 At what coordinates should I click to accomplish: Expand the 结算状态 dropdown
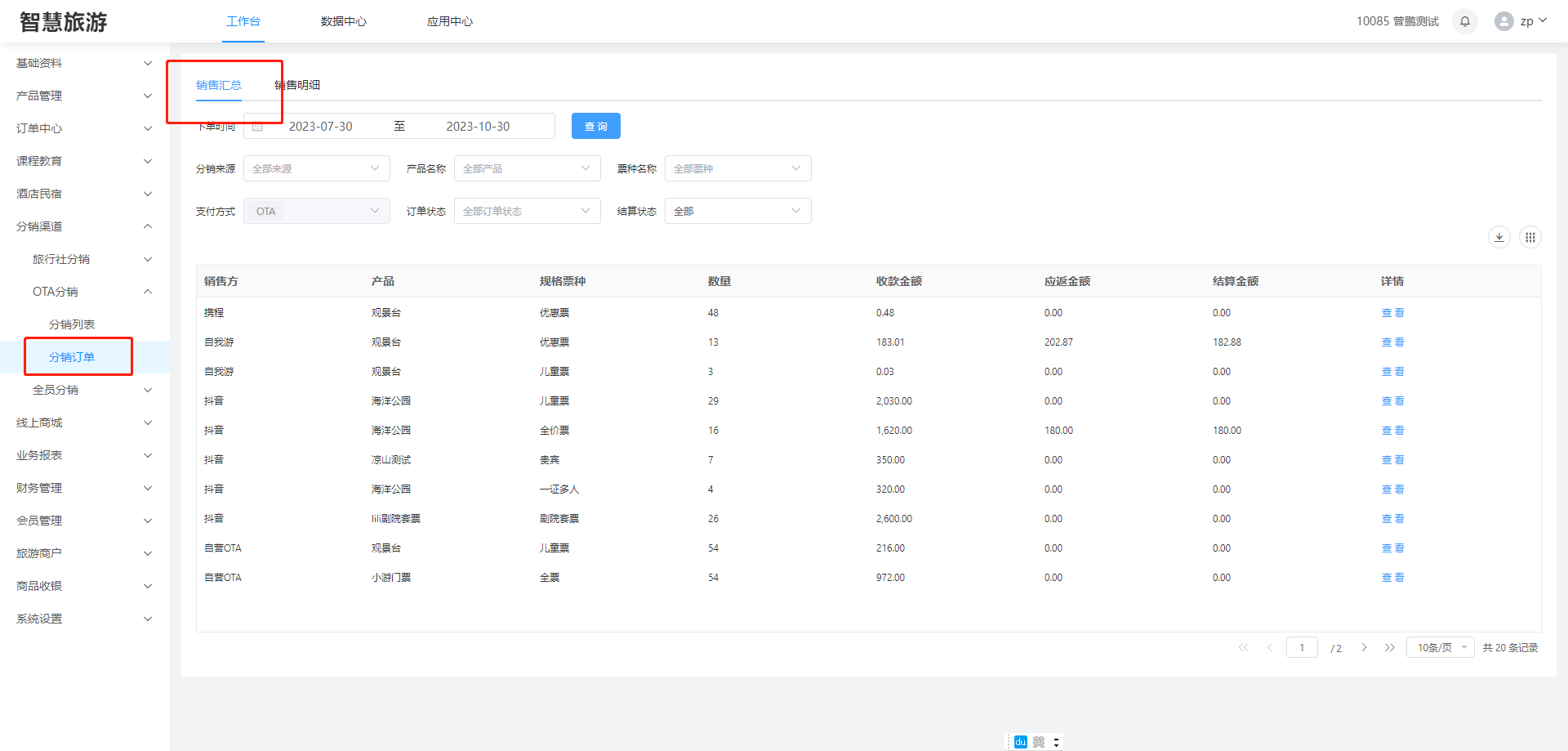point(737,211)
